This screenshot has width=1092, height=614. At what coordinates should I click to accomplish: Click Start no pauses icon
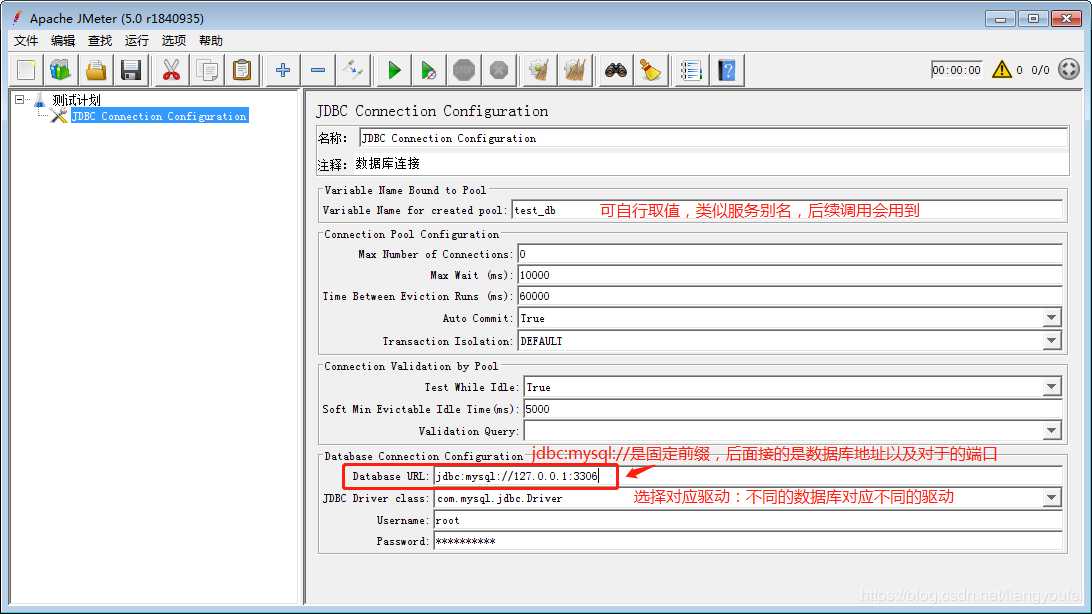click(428, 70)
